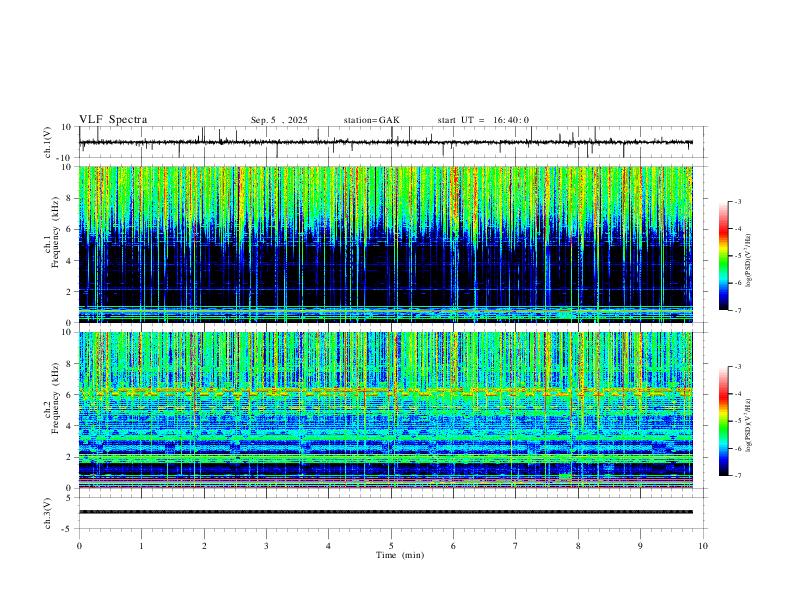
Task: Click the time axis tick label "2"
Action: click(x=204, y=546)
